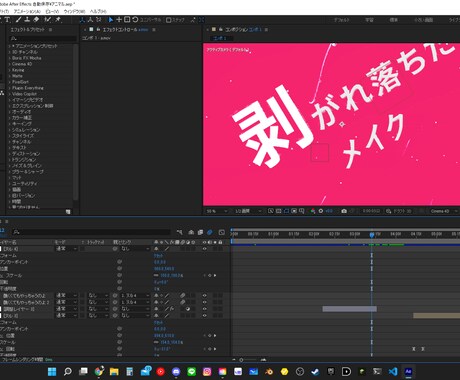Open the View menu
460x380 pixels.
click(52, 11)
